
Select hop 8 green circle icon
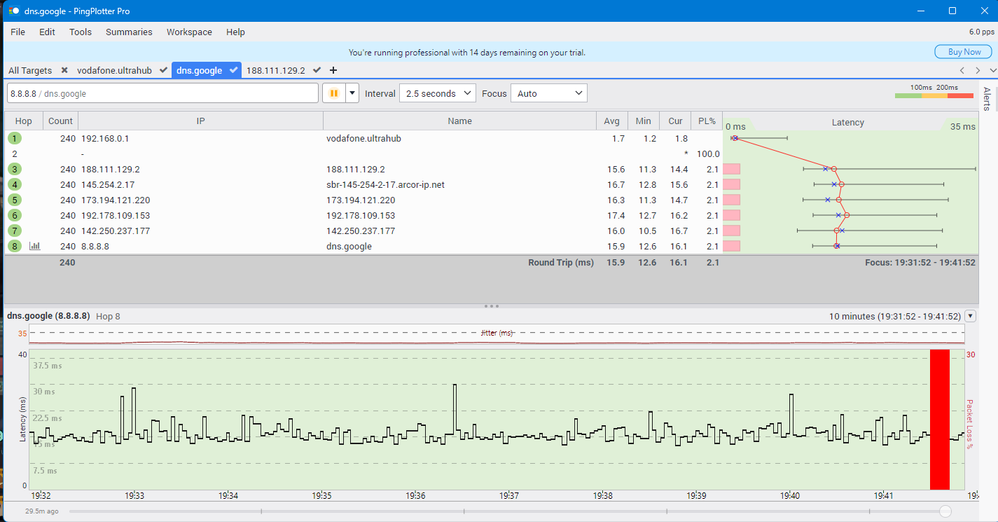(15, 246)
